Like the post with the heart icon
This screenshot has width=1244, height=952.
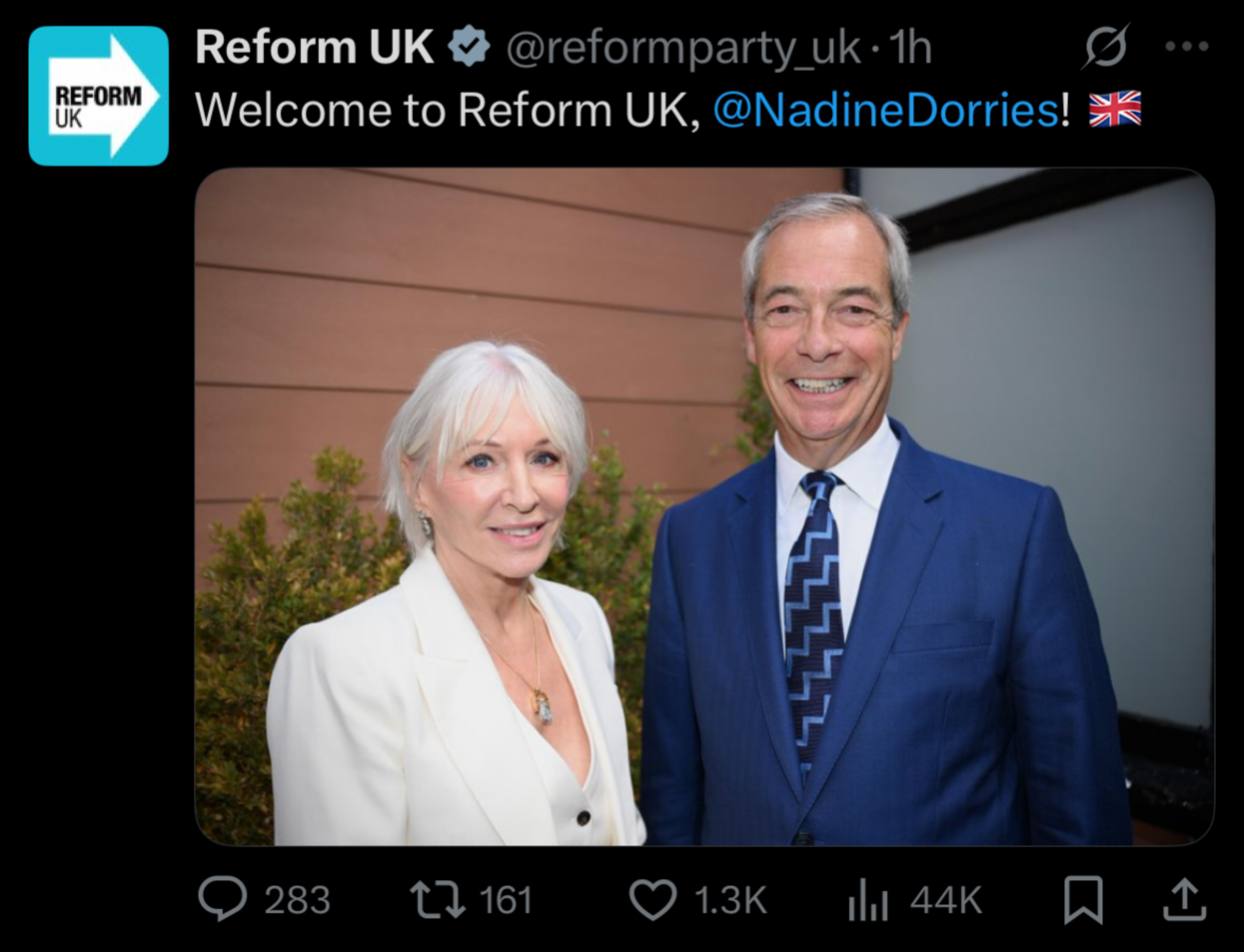coord(652,899)
